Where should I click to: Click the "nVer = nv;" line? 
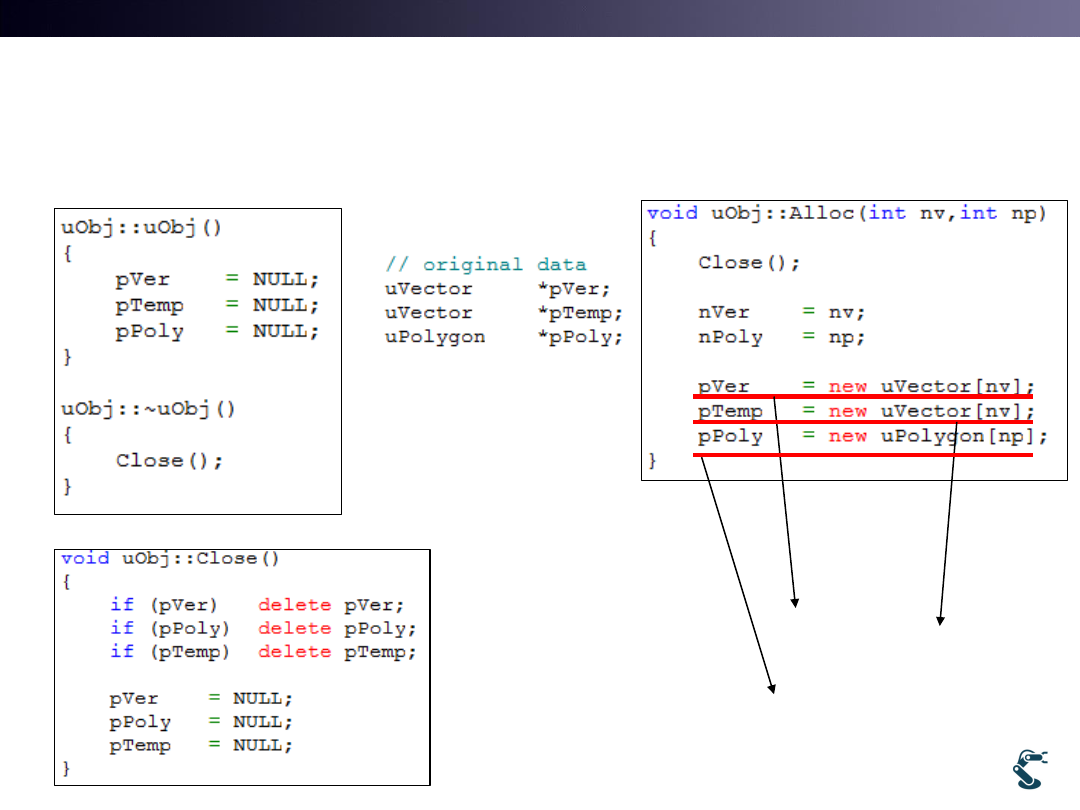770,312
